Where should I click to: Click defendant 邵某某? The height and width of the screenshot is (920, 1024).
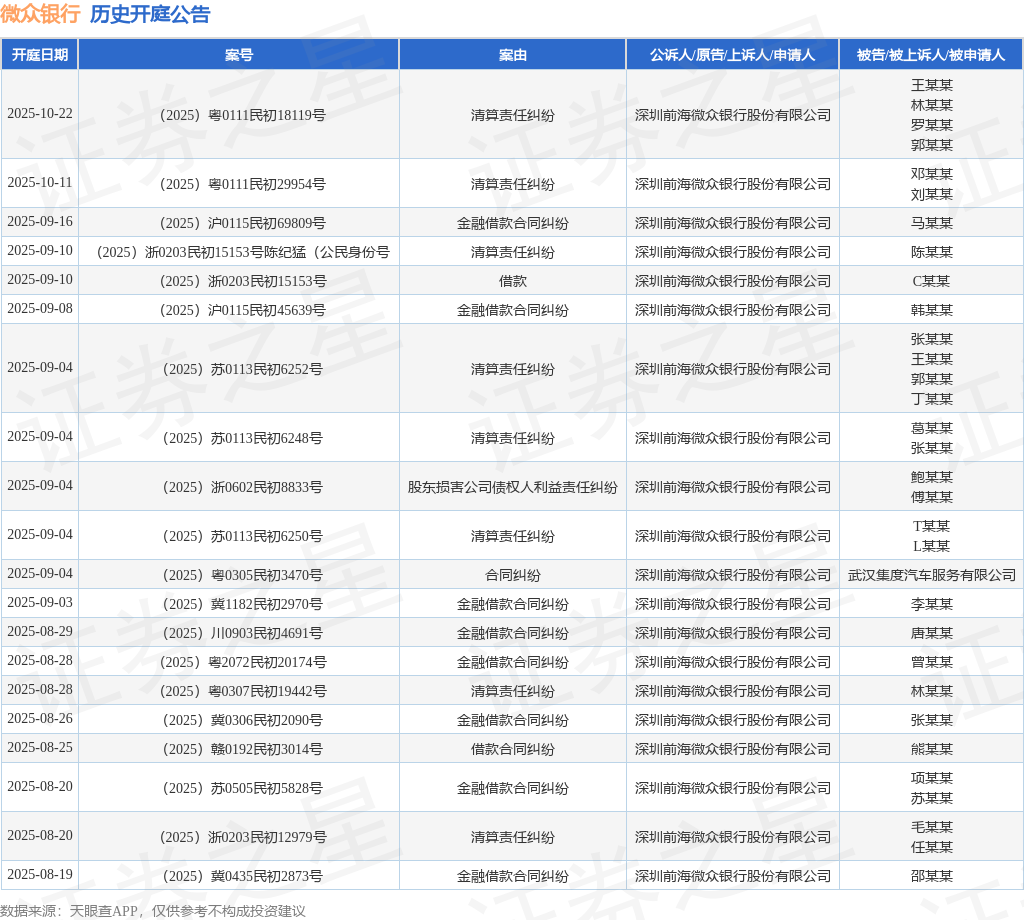click(x=931, y=876)
